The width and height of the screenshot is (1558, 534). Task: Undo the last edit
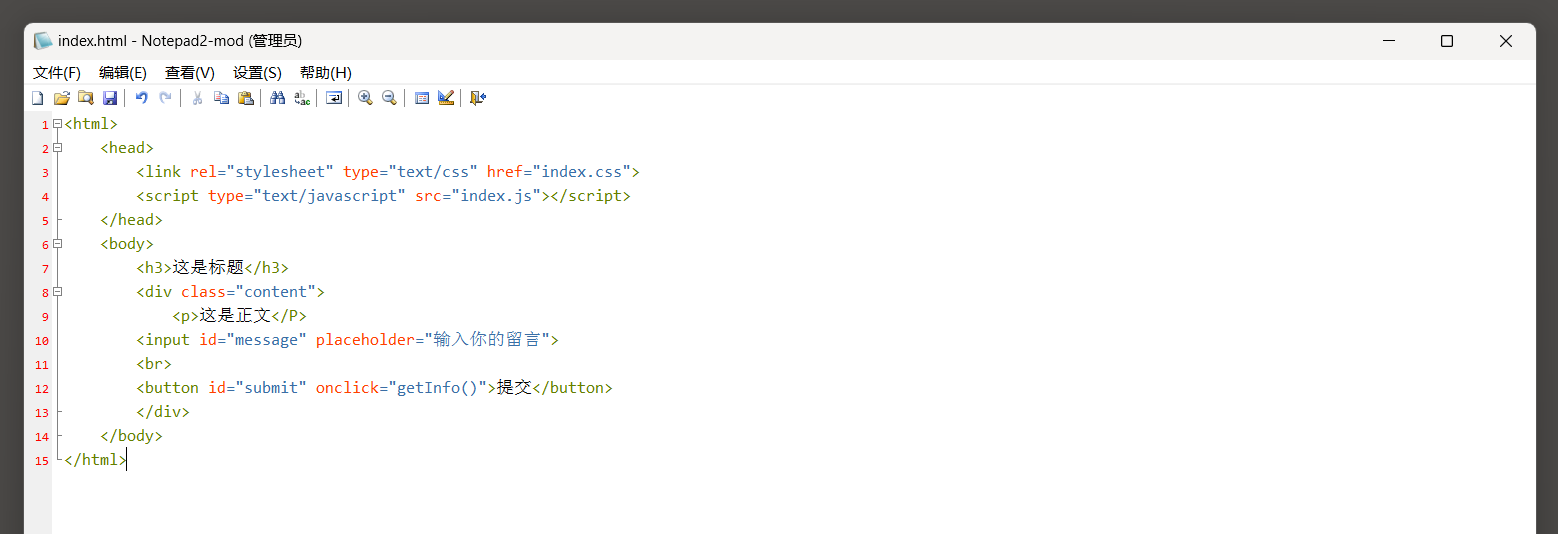click(x=142, y=98)
